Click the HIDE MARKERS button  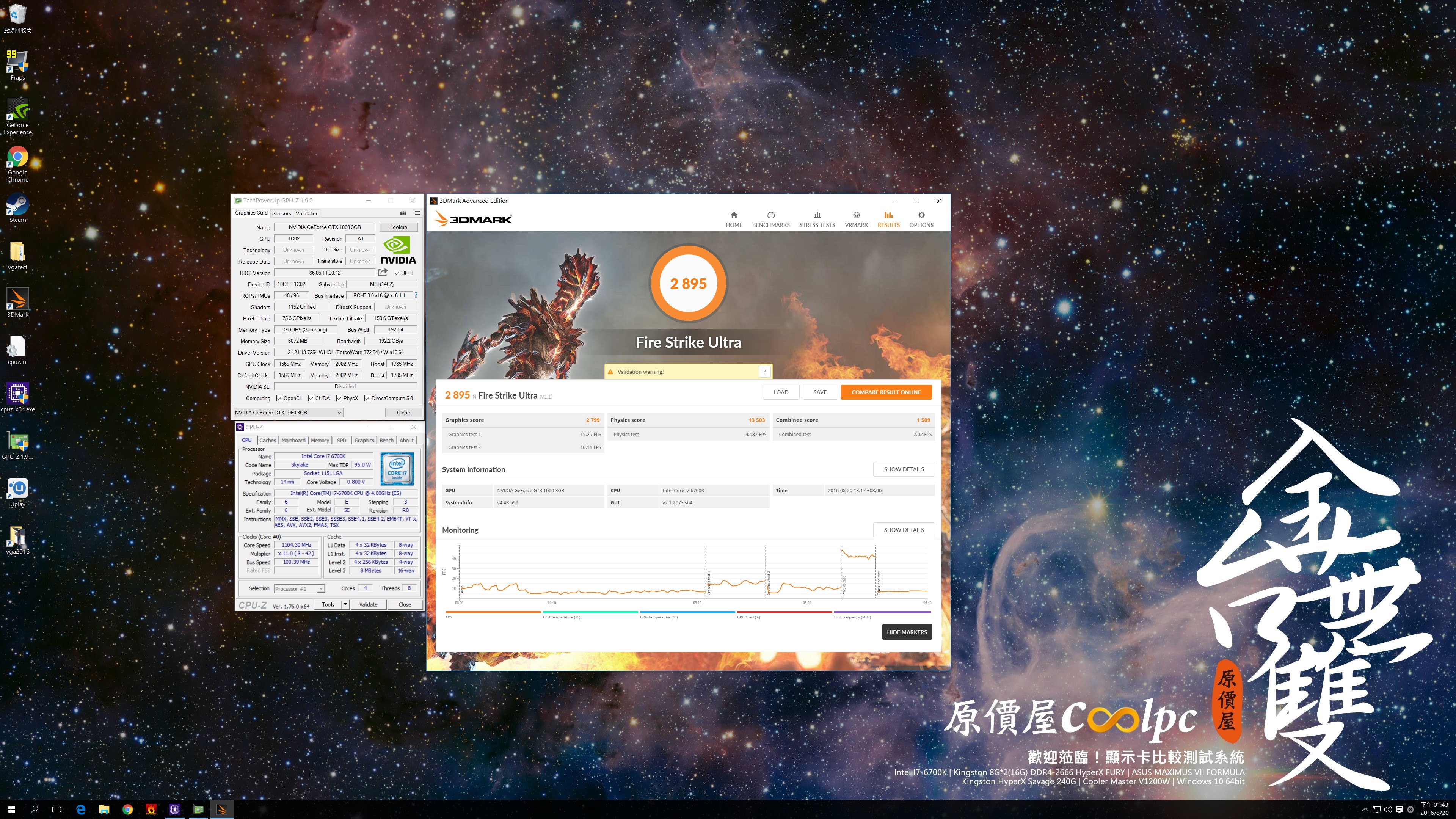click(907, 632)
